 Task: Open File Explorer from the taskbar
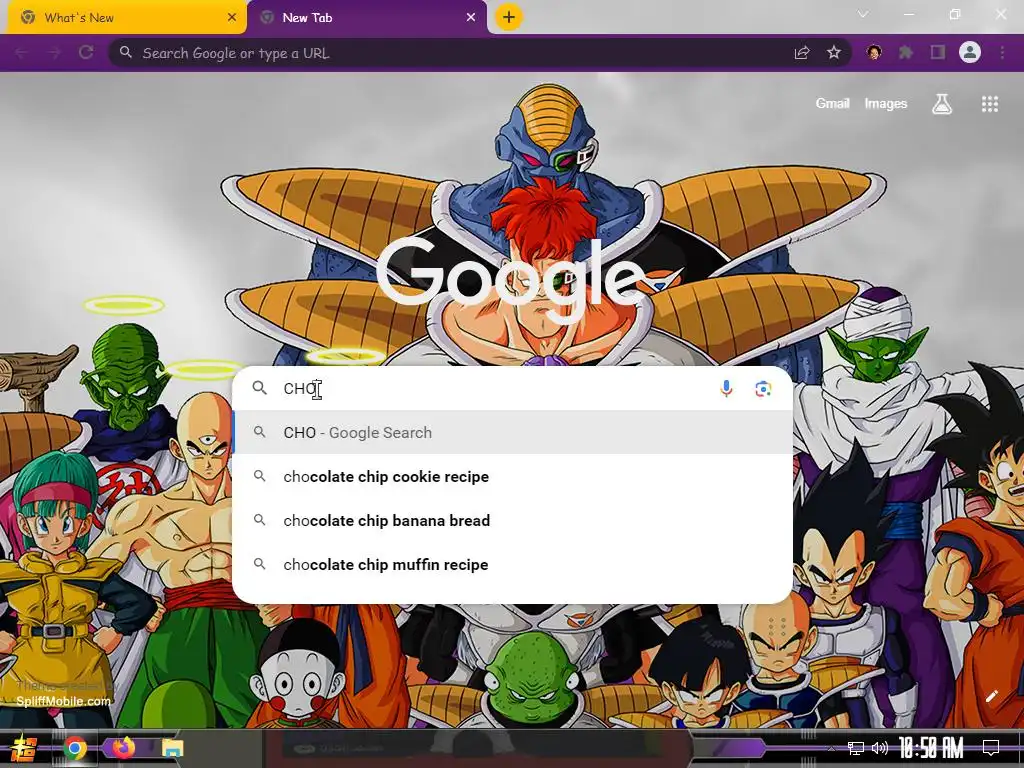[x=172, y=748]
